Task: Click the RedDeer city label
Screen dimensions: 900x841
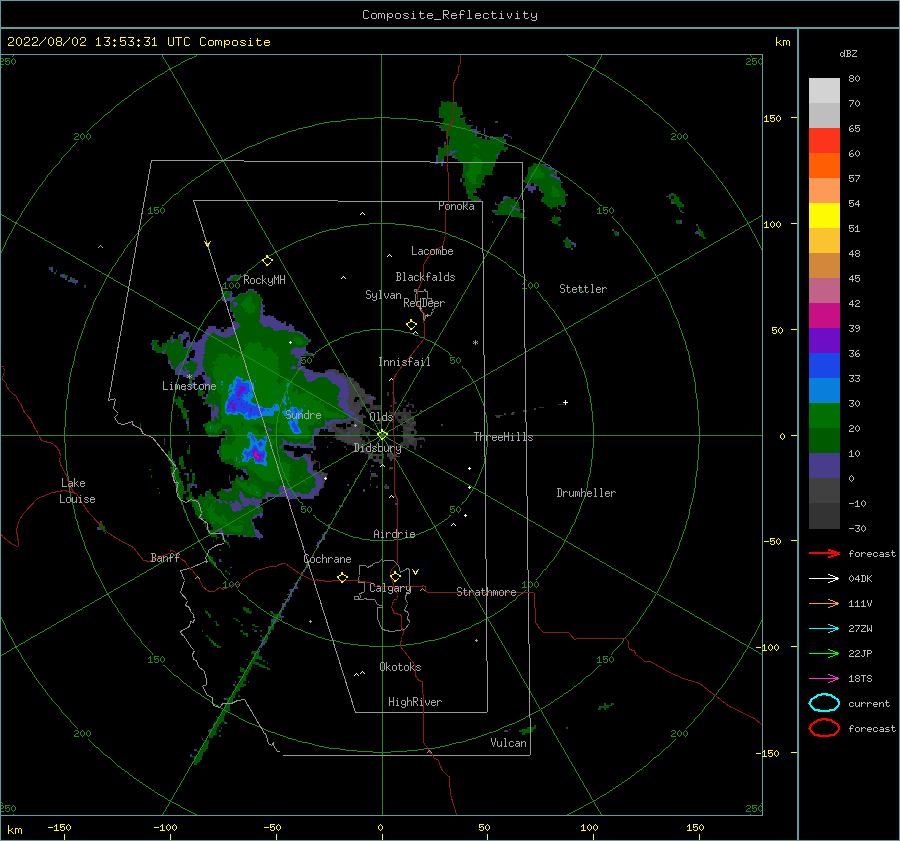Action: pyautogui.click(x=424, y=303)
